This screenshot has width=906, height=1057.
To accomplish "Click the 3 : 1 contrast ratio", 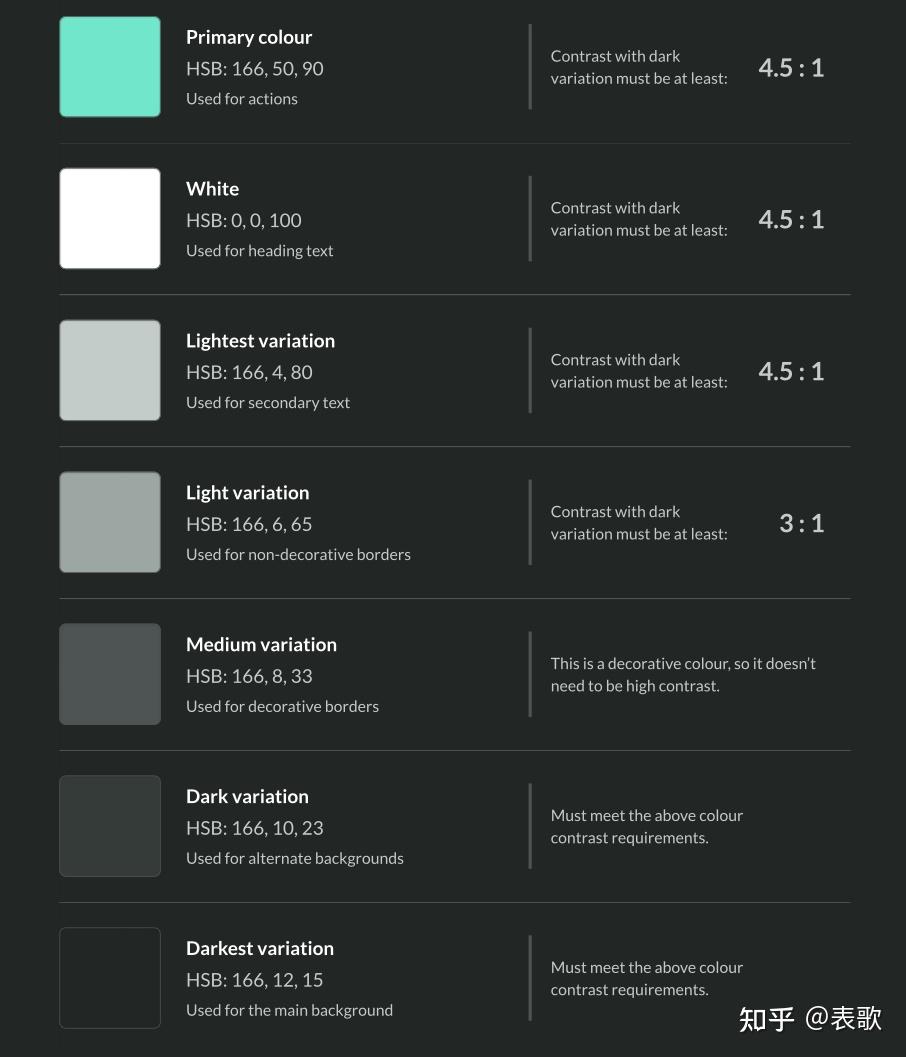I will 802,523.
